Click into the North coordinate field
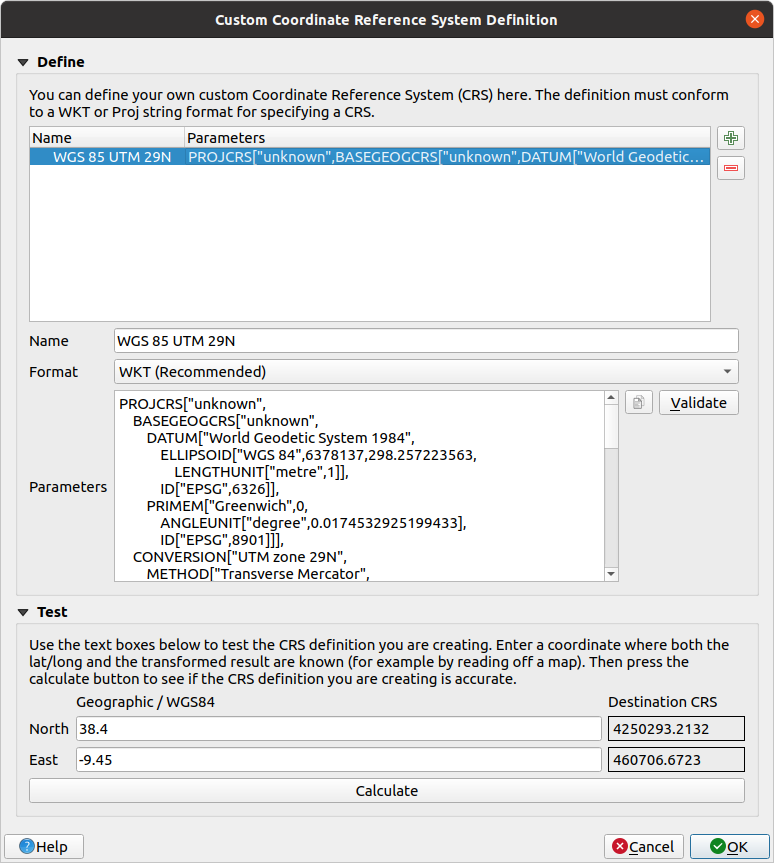Viewport: 774px width, 863px height. point(338,729)
